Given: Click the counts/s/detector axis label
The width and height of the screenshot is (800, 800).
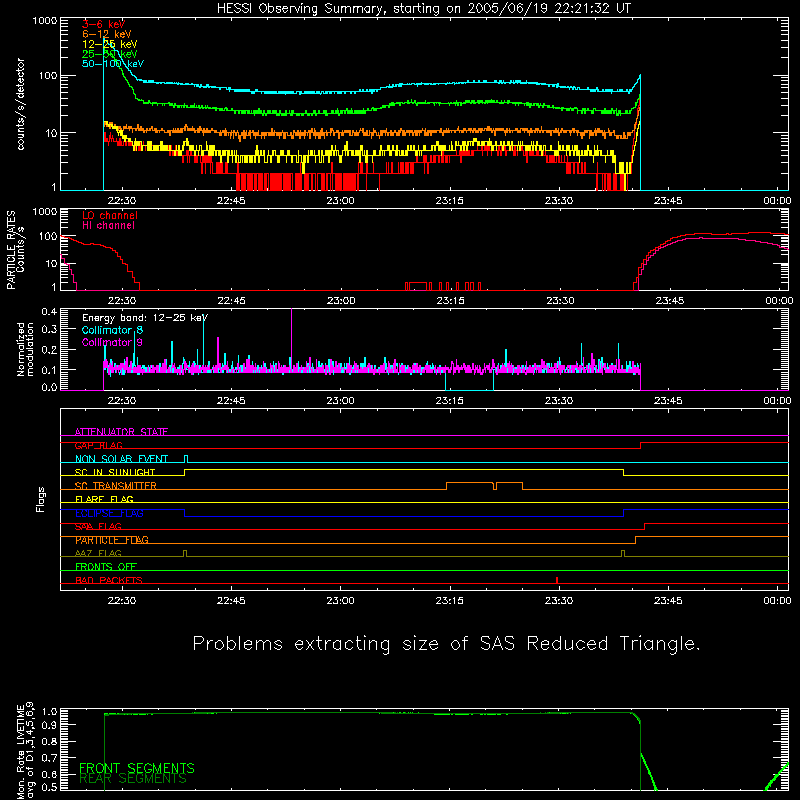Looking at the screenshot, I should click(x=21, y=104).
